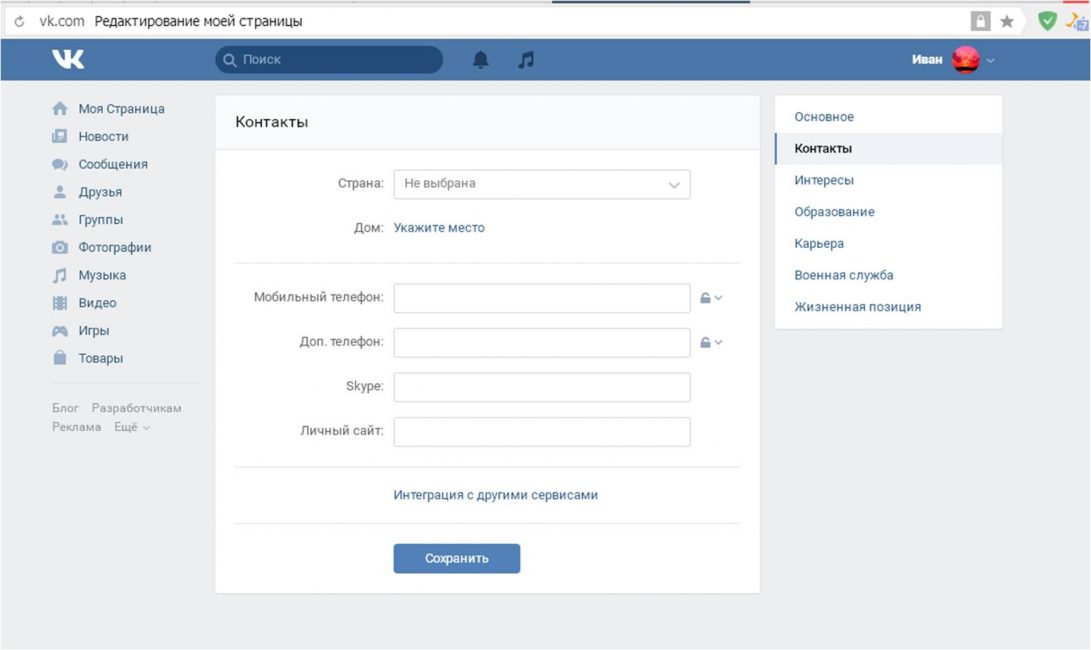The width and height of the screenshot is (1091, 650).
Task: Click the green shield extension icon
Action: [1047, 21]
